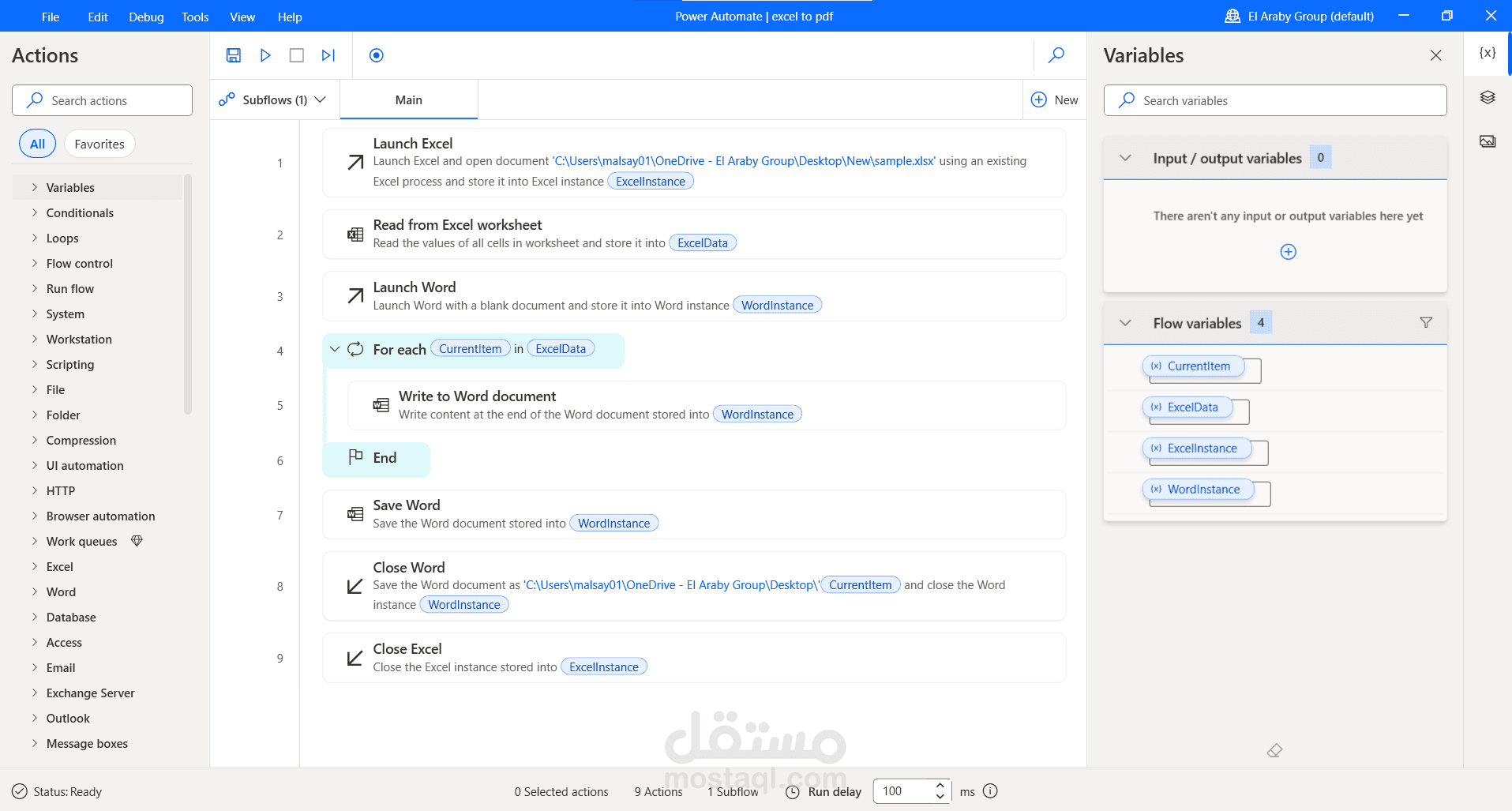Stop the flow using the stop icon
Screen dimensions: 1512x811
pyautogui.click(x=297, y=55)
